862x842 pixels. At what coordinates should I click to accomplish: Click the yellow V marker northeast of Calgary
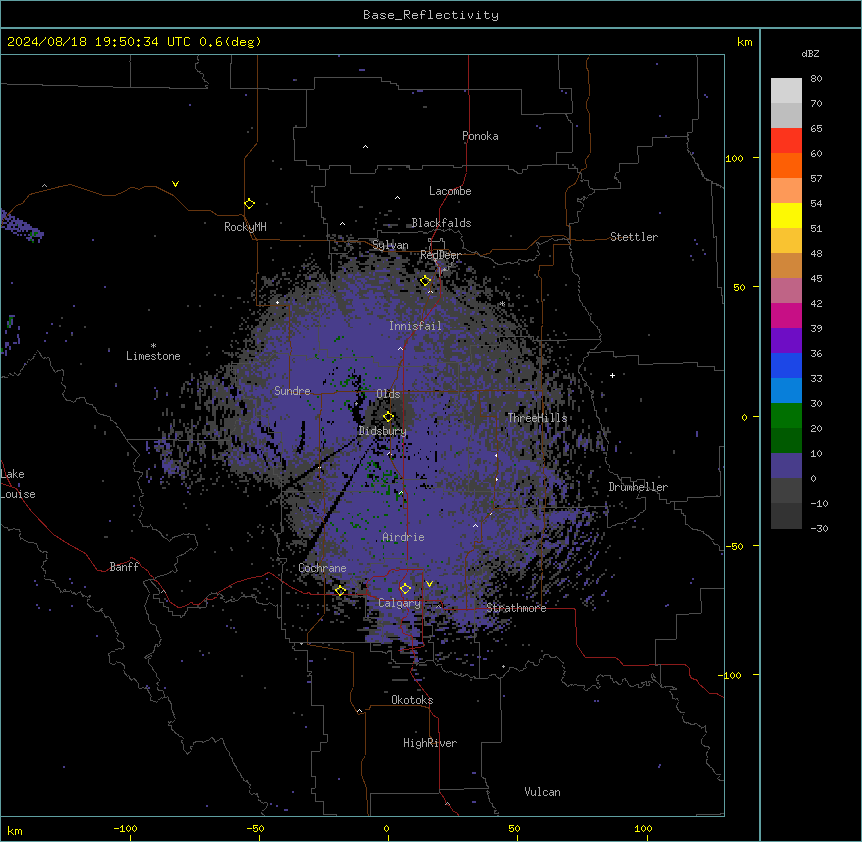(429, 584)
